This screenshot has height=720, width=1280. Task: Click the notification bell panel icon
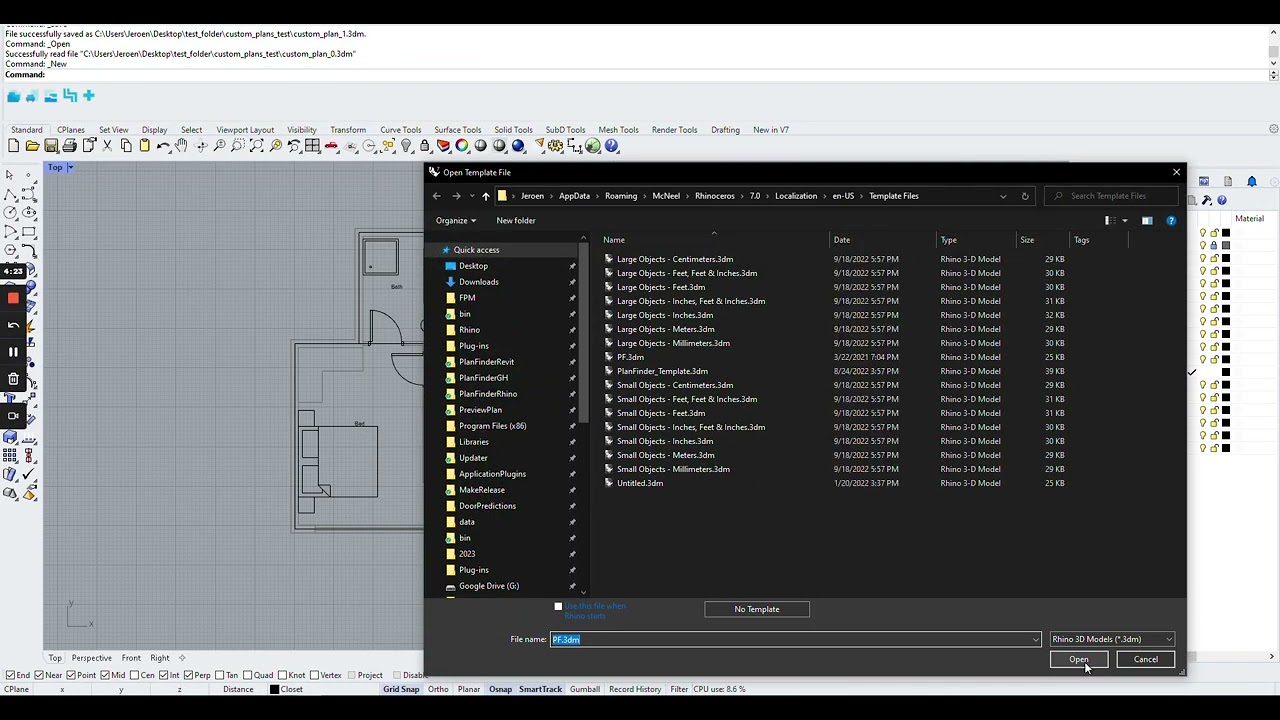1253,181
